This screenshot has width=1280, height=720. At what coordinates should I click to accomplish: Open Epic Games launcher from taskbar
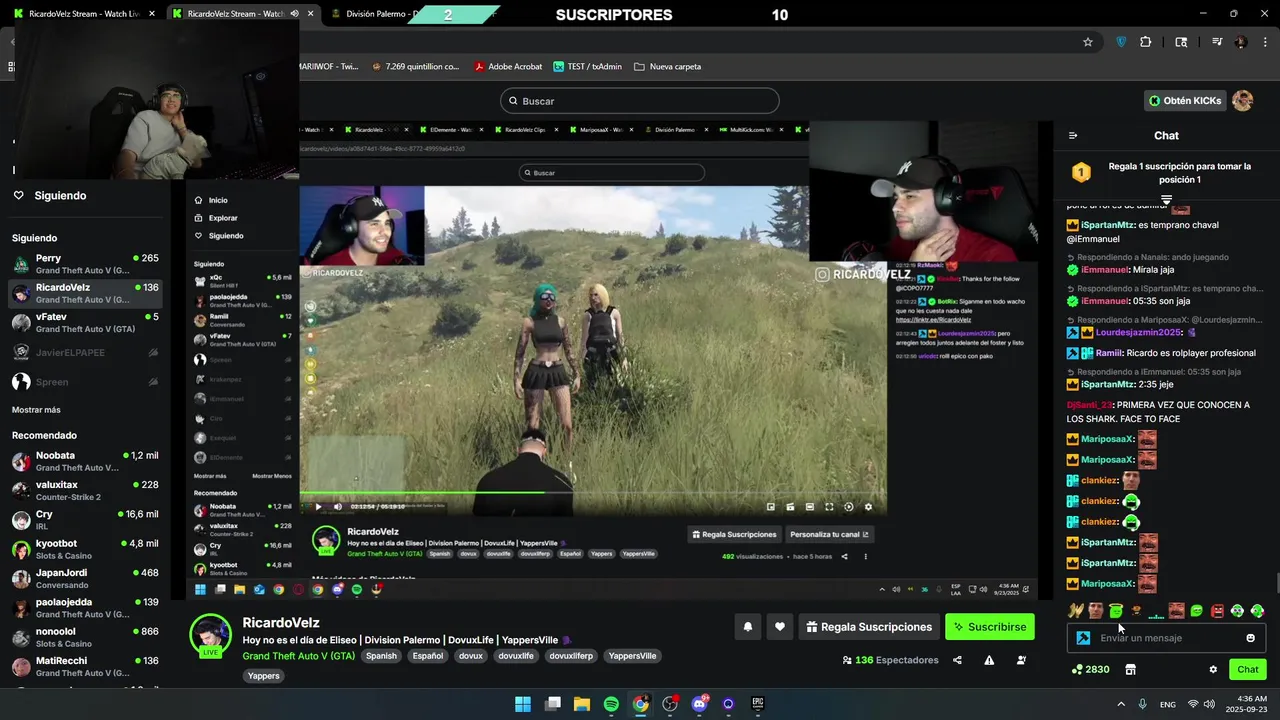[758, 704]
